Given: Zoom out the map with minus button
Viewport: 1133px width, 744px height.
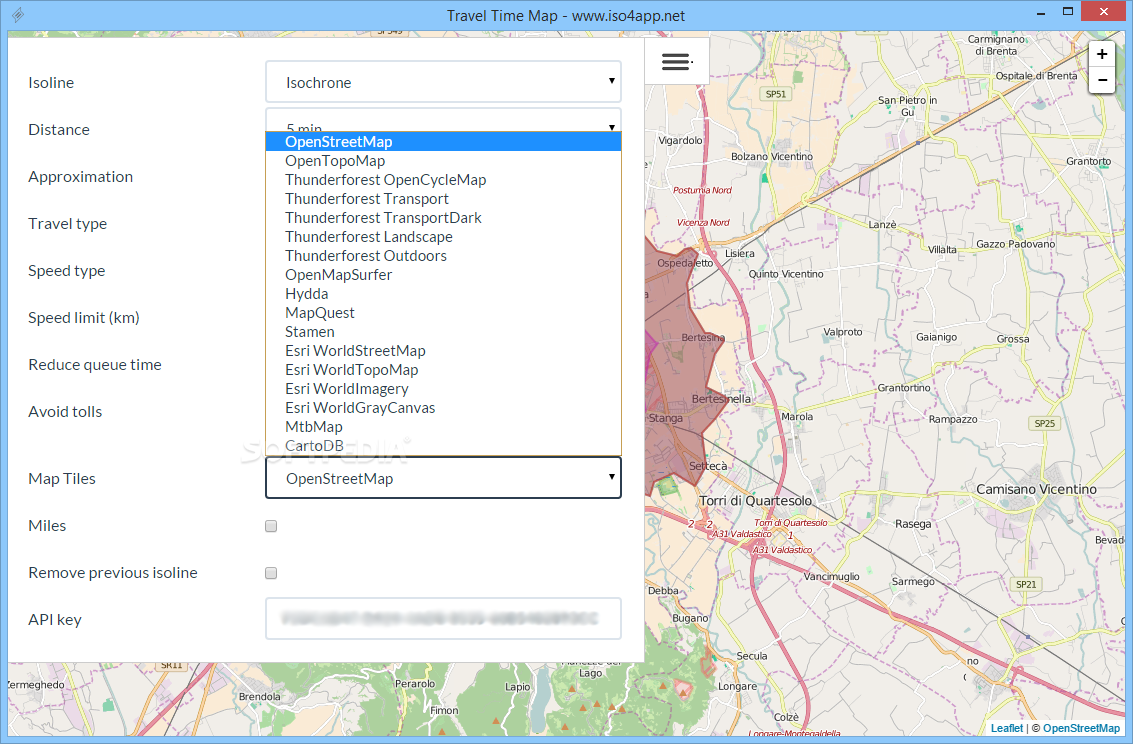Looking at the screenshot, I should 1102,79.
